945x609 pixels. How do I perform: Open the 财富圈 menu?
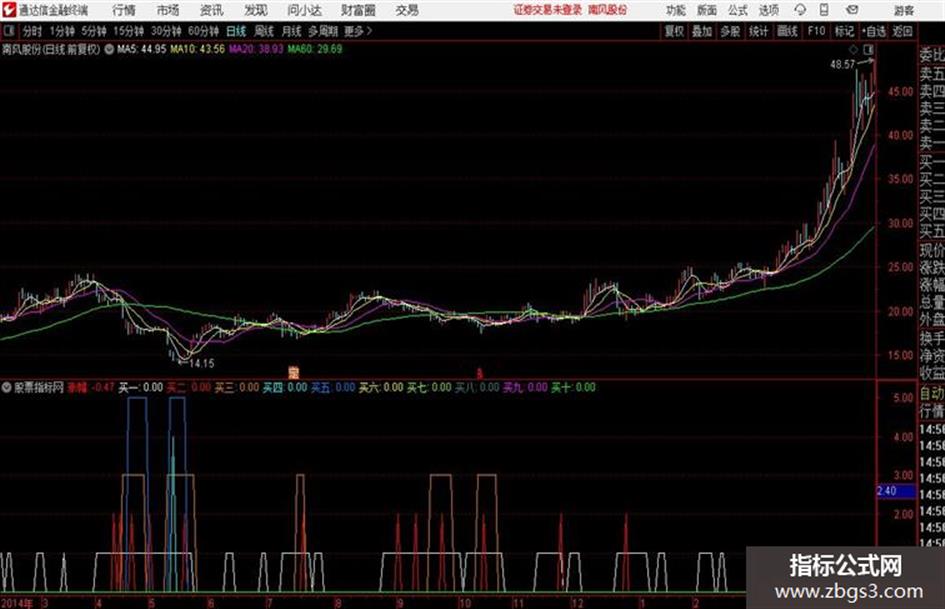358,10
